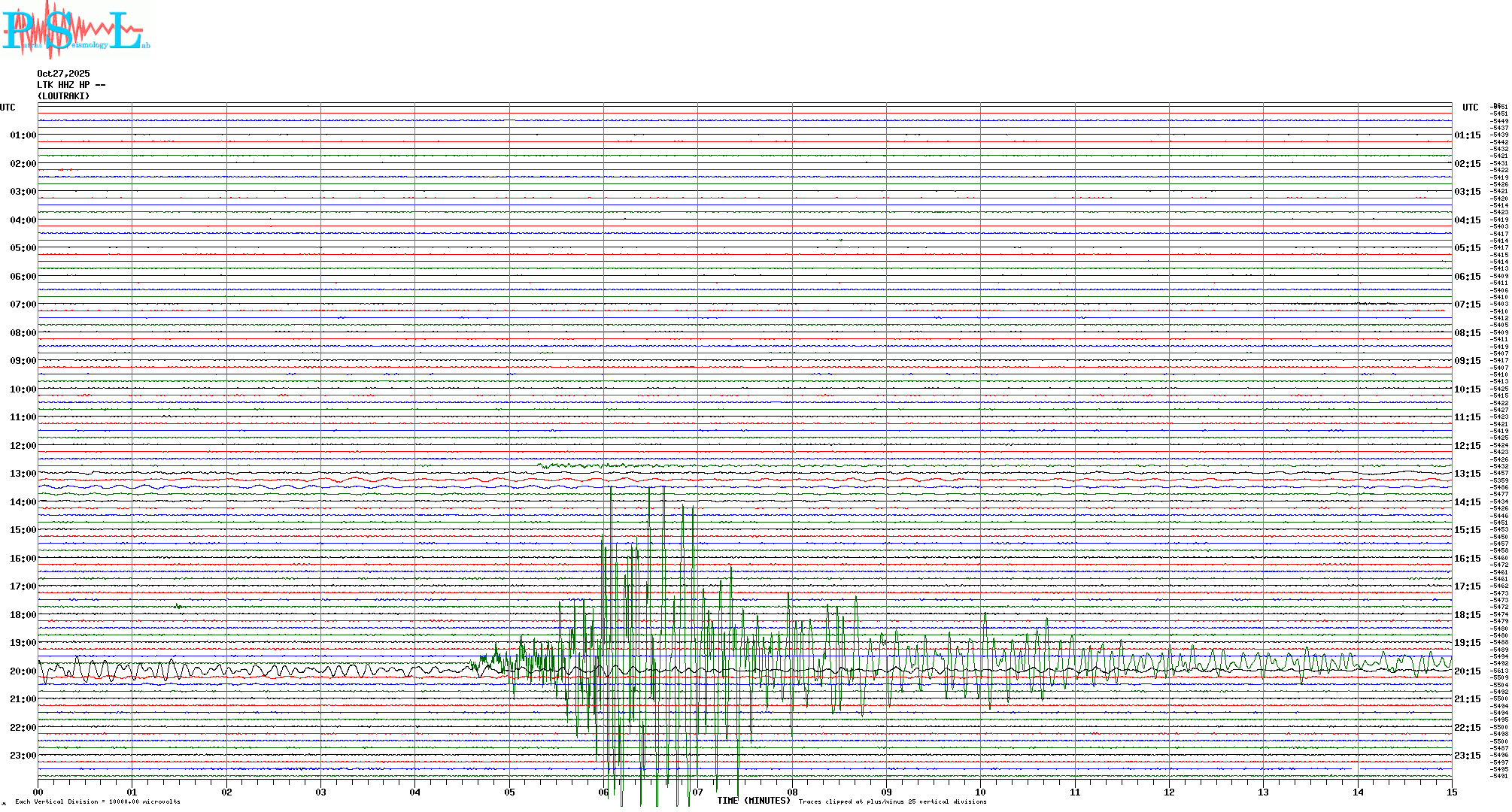1512x812 pixels.
Task: Click the PSL Seismology Lab logo
Action: pyautogui.click(x=75, y=30)
